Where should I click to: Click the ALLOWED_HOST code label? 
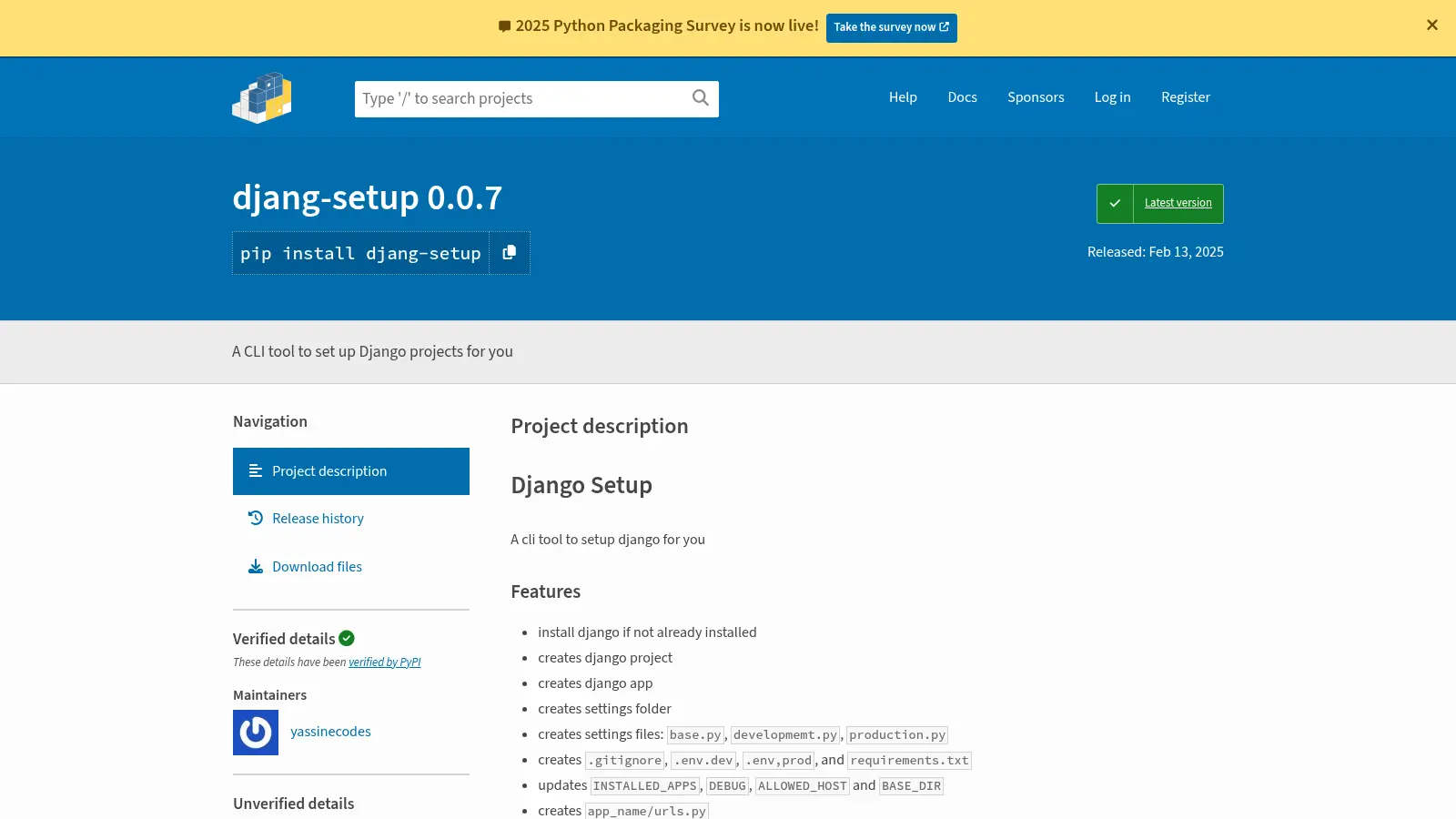click(802, 786)
